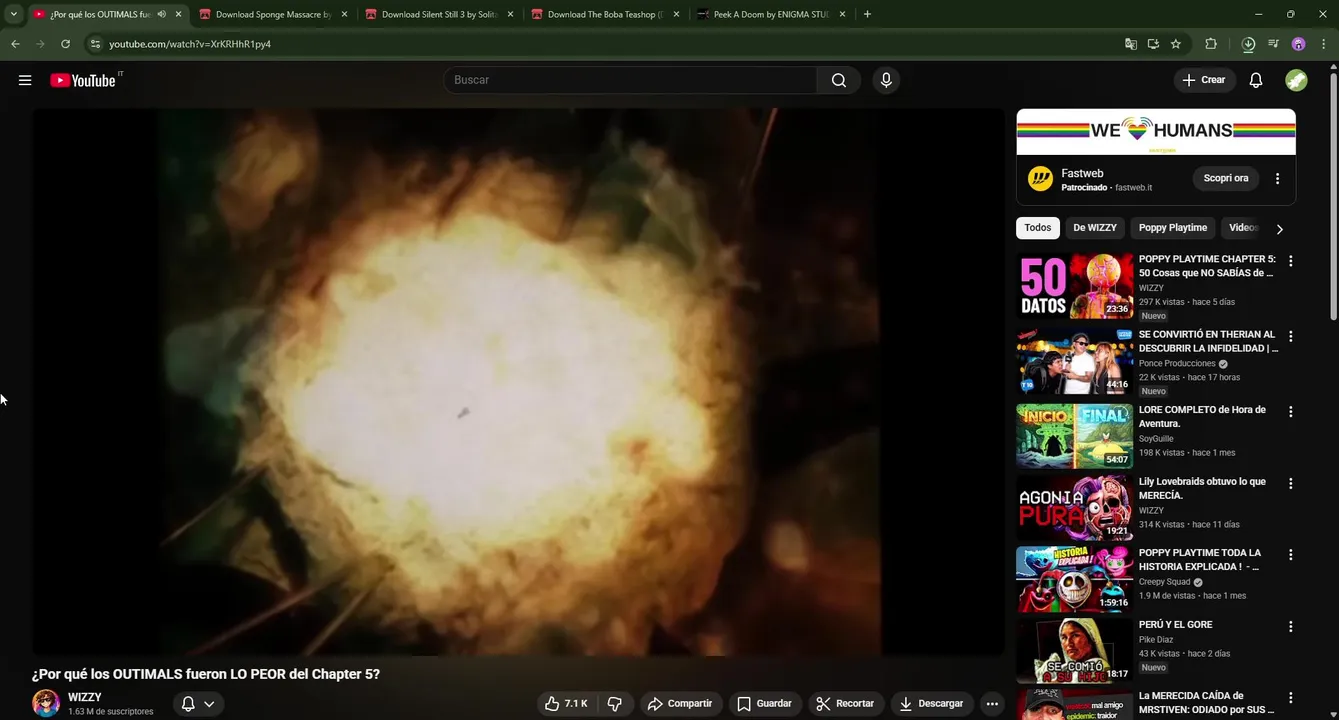Open the INICIO FINAL Hora de Aventura thumbnail
1339x720 pixels.
coord(1075,436)
